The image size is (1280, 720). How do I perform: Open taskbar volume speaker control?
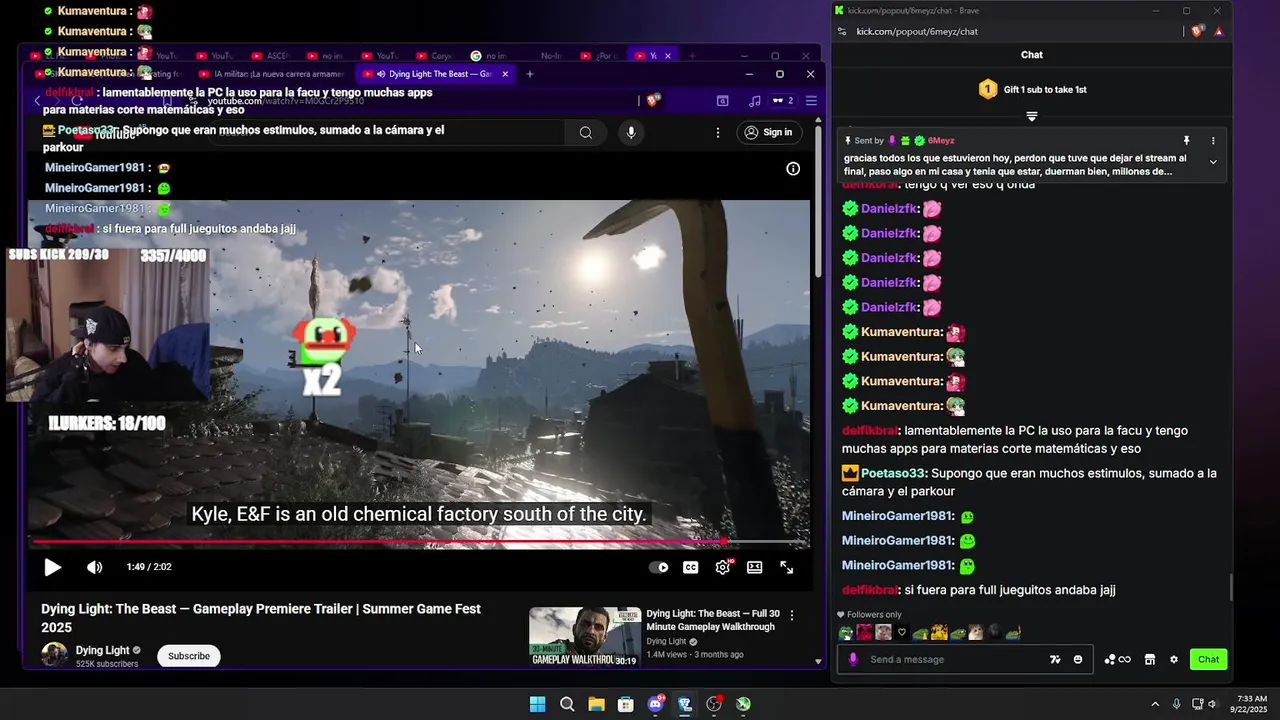pos(1212,704)
